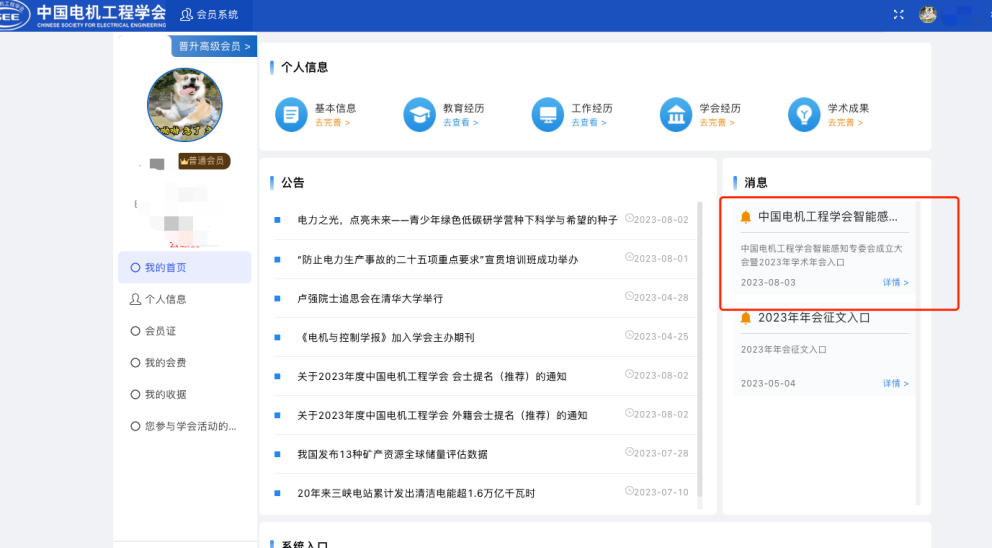The height and width of the screenshot is (548, 992).
Task: Open the 工作经历 monitor icon
Action: 548,115
